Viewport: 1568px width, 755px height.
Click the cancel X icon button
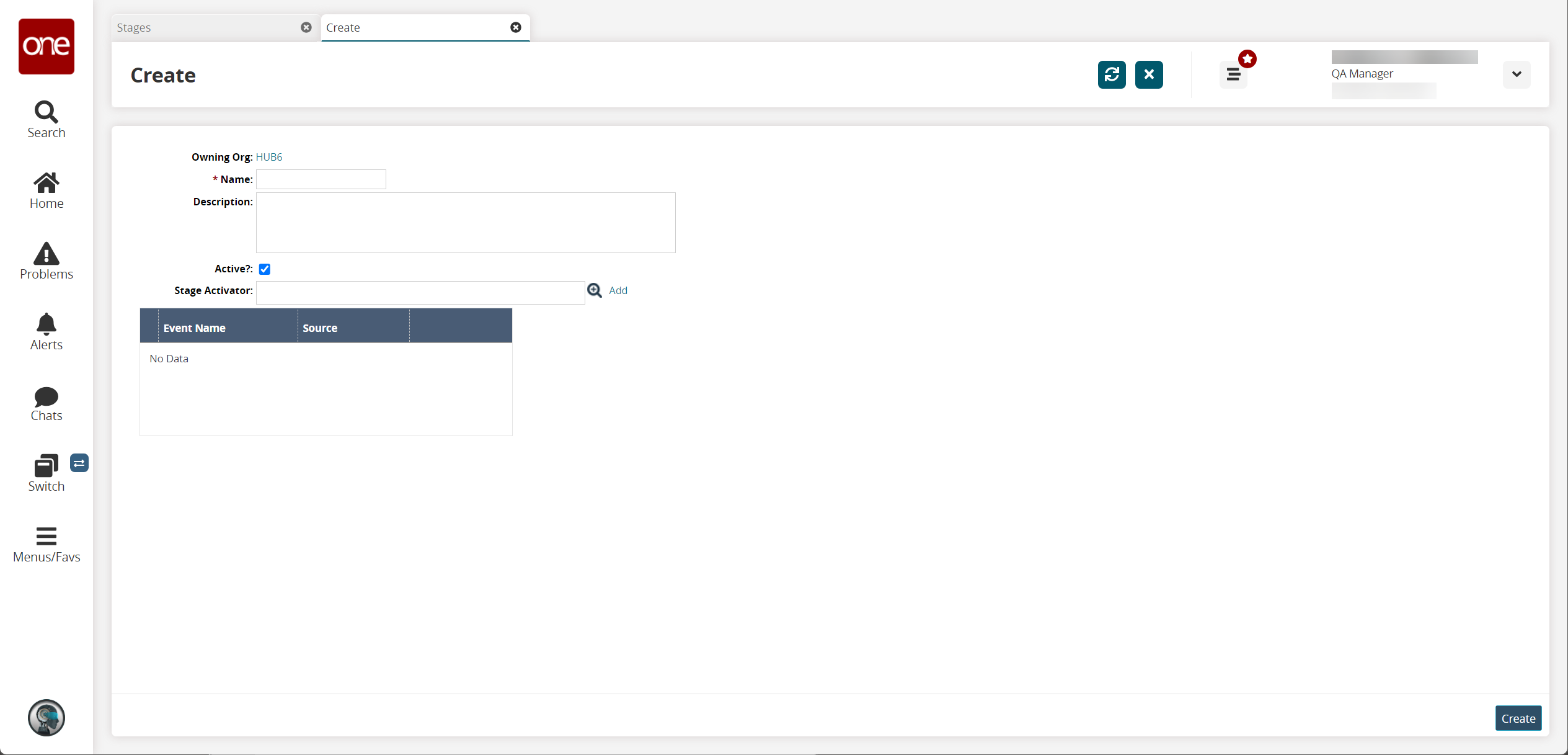click(1149, 74)
